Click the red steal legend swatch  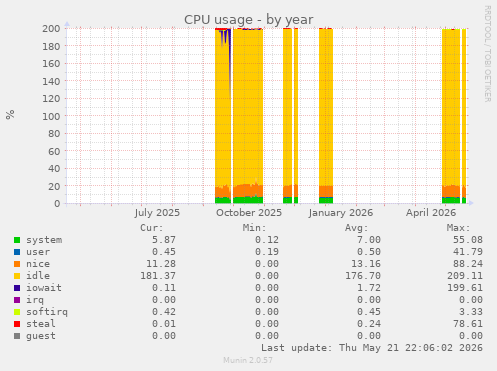pos(17,324)
